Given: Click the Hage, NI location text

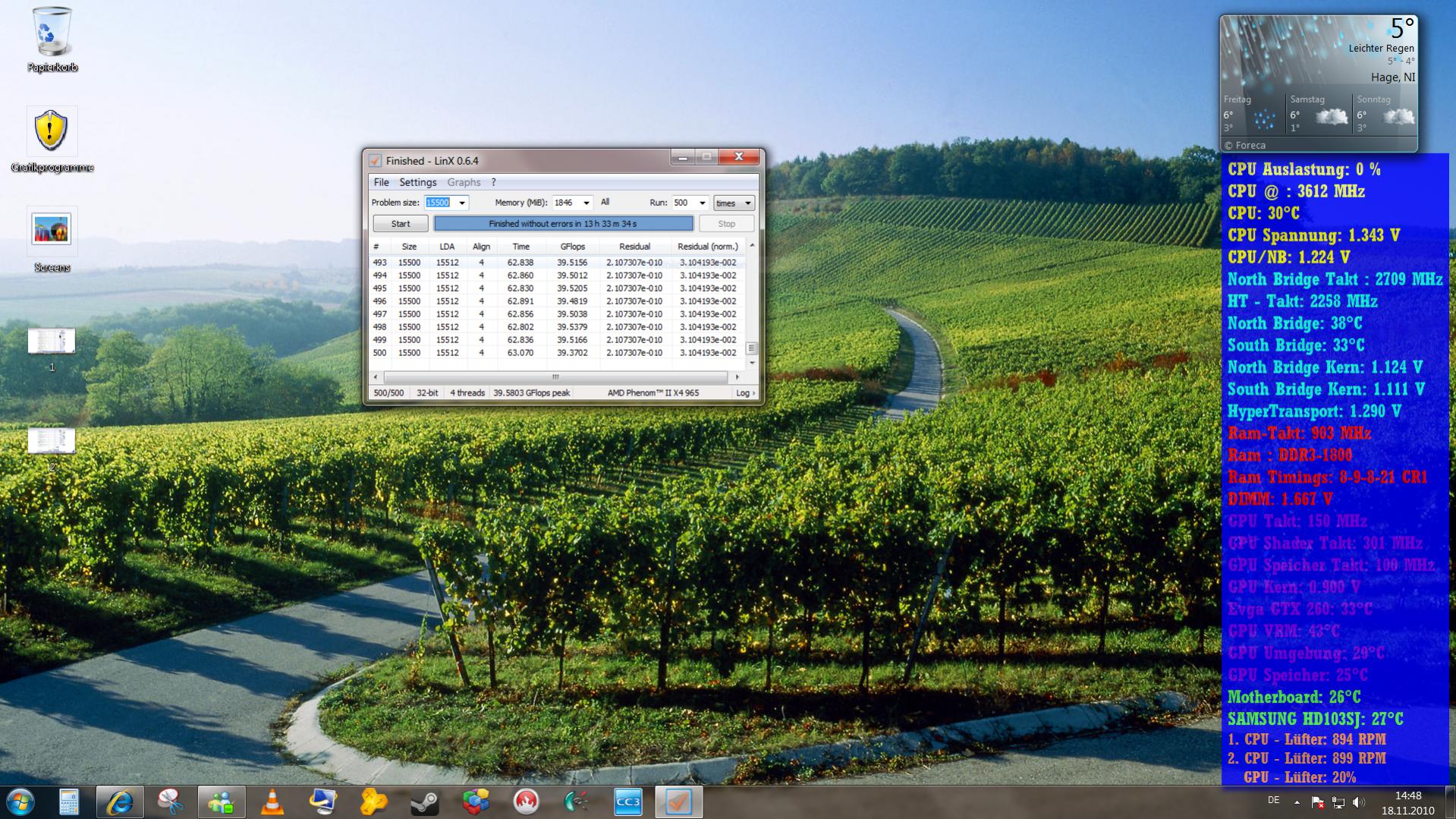Looking at the screenshot, I should [1392, 77].
